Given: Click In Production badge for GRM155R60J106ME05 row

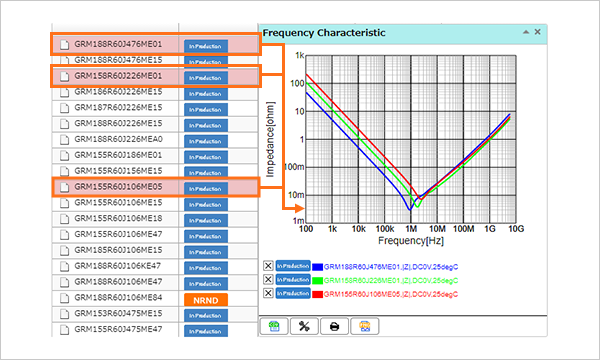Looking at the screenshot, I should pyautogui.click(x=206, y=189).
